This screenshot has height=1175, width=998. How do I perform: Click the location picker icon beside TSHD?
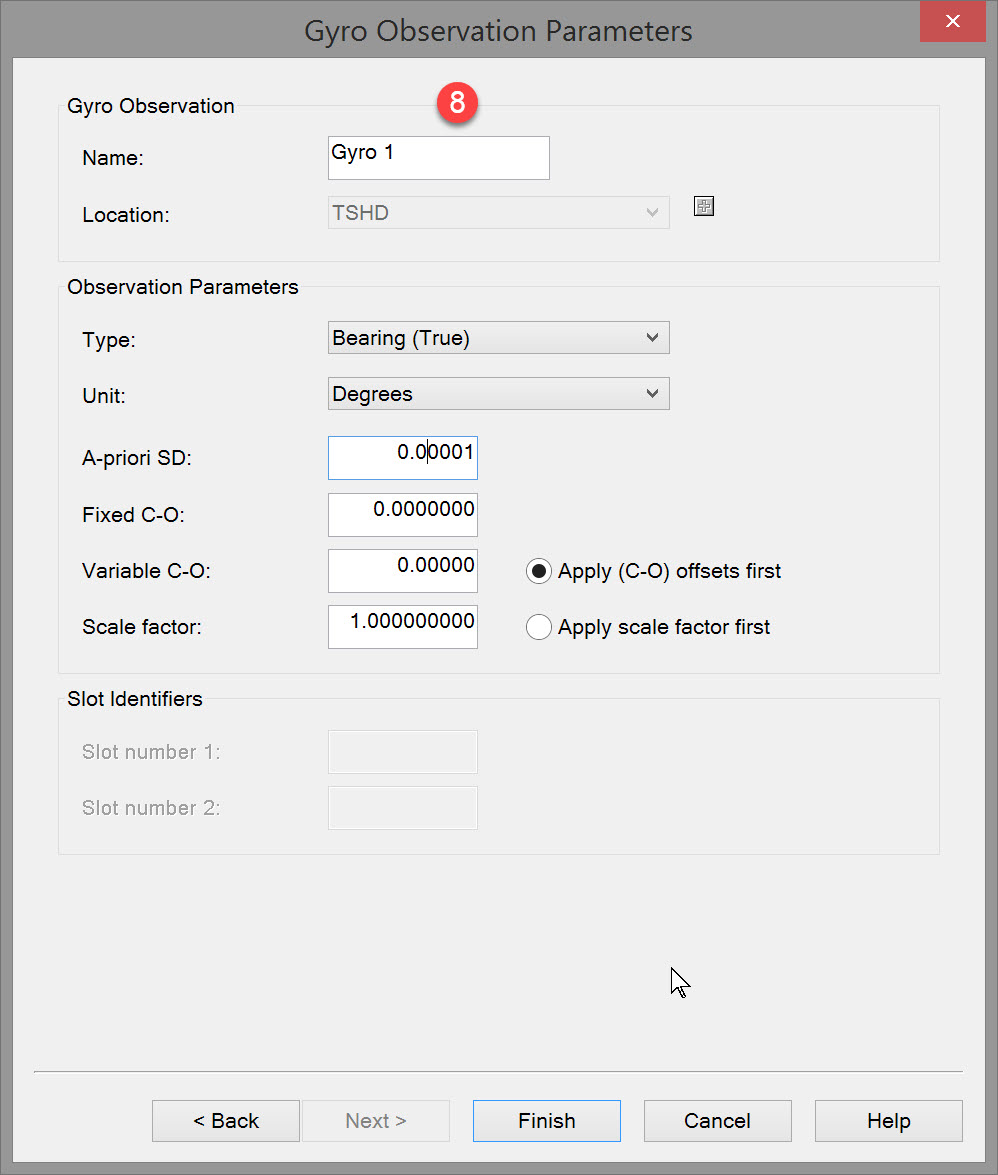[704, 207]
